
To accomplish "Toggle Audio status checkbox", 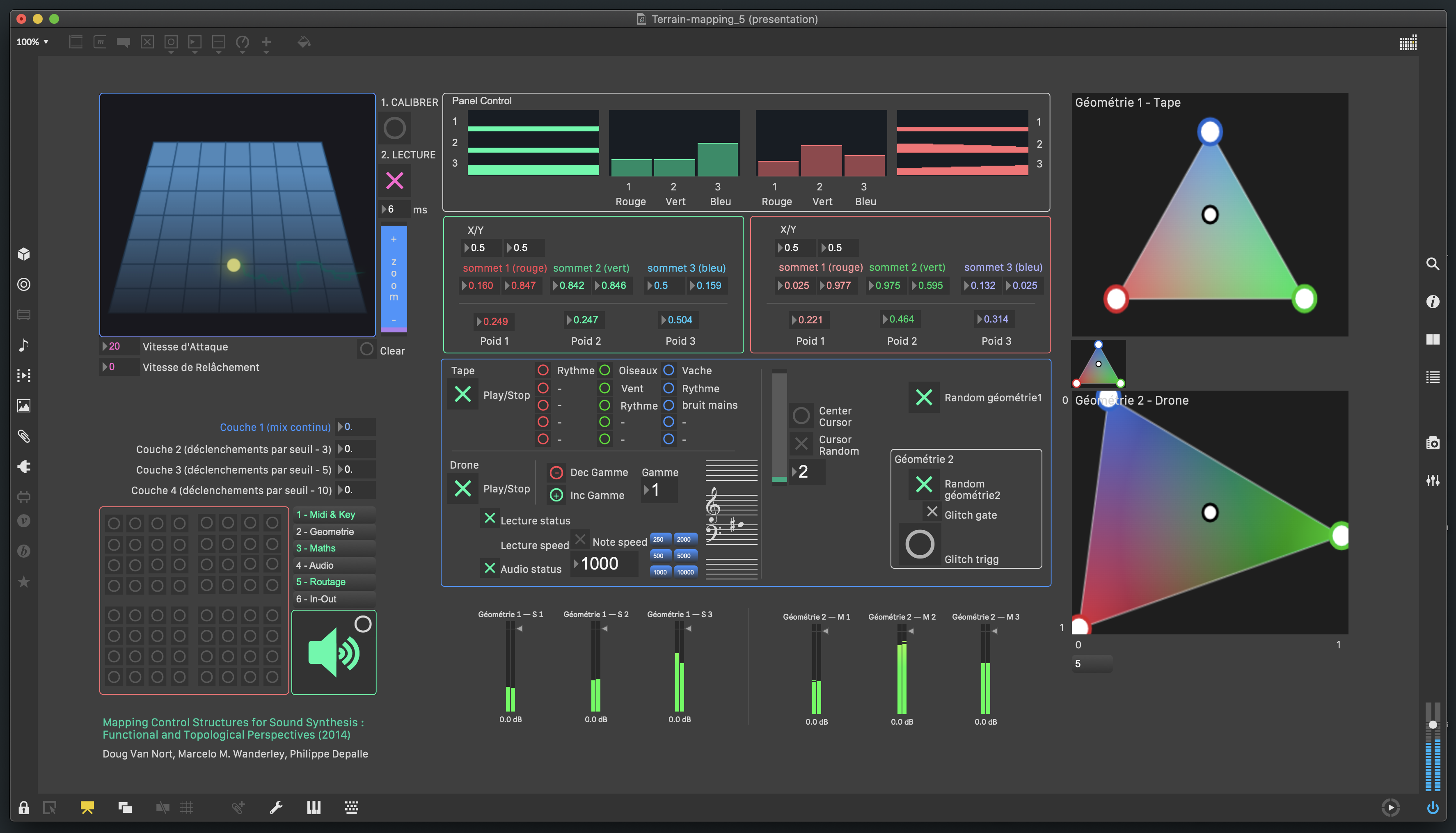I will (490, 568).
